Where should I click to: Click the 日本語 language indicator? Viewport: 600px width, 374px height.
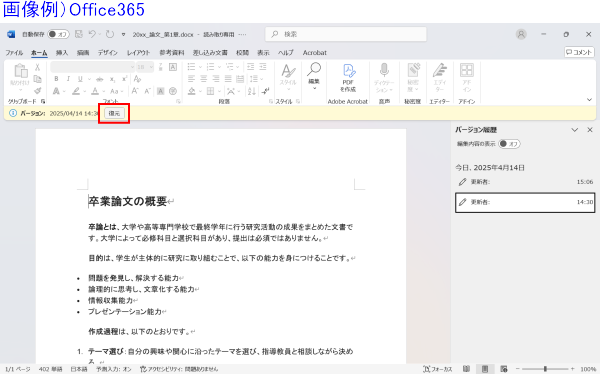pyautogui.click(x=79, y=369)
